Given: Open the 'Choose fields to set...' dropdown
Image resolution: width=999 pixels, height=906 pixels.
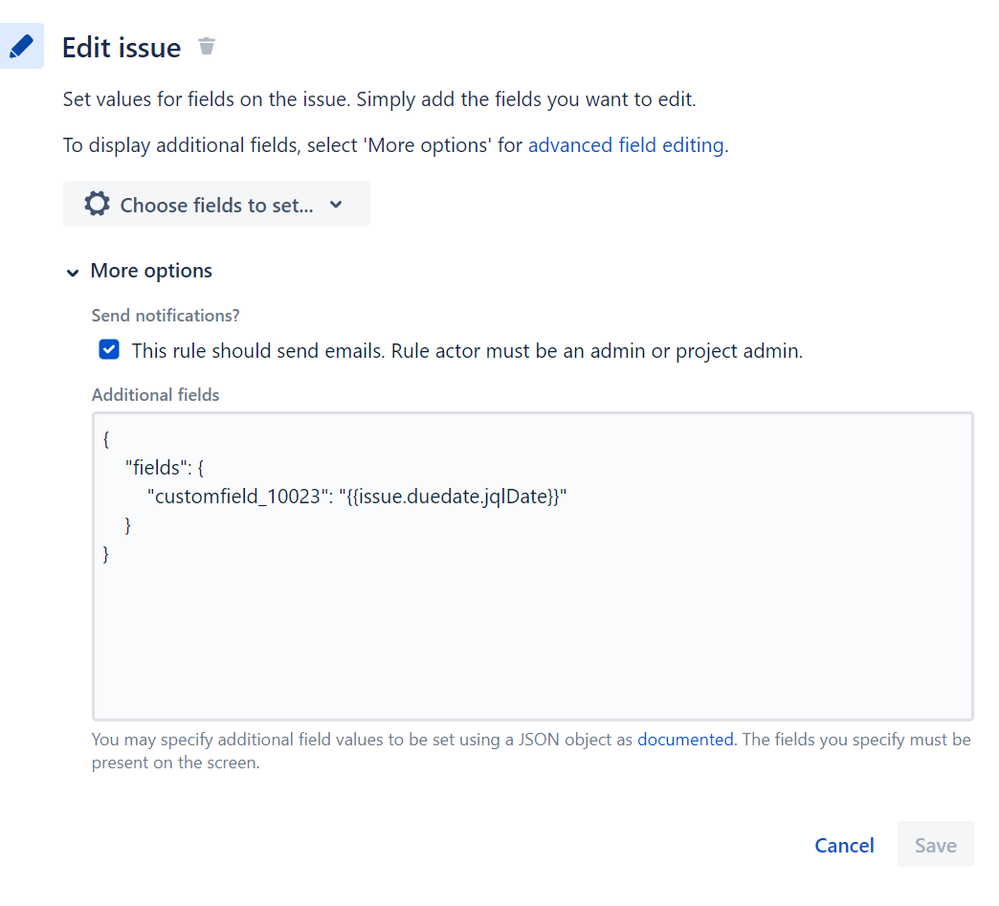Looking at the screenshot, I should click(x=216, y=204).
